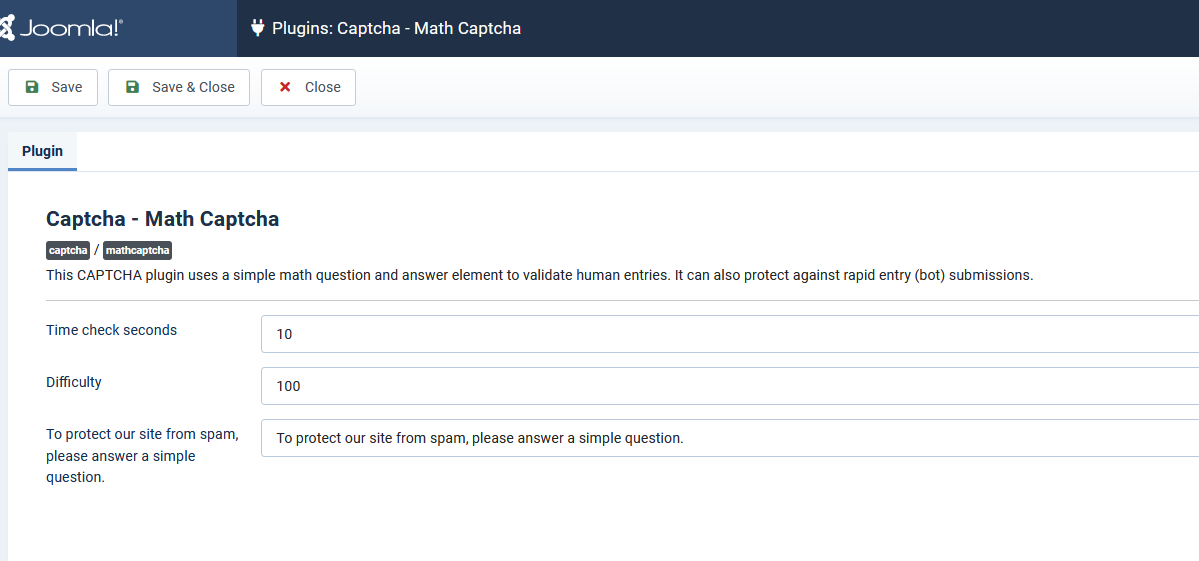This screenshot has width=1199, height=561.
Task: Click the 'Plugins: Captcha - Math Captcha' page title
Action: click(x=396, y=28)
